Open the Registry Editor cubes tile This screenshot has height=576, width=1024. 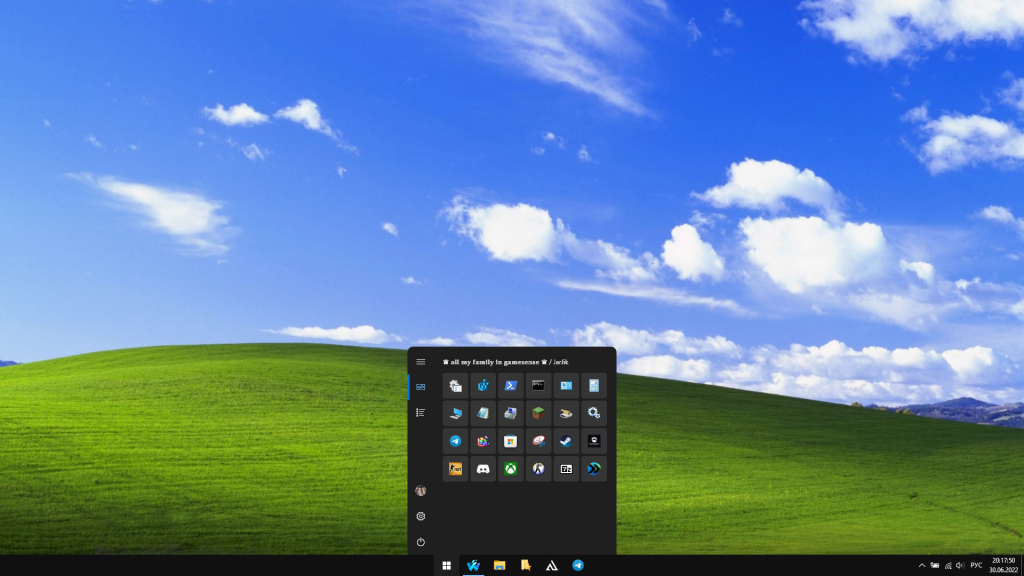click(x=483, y=386)
